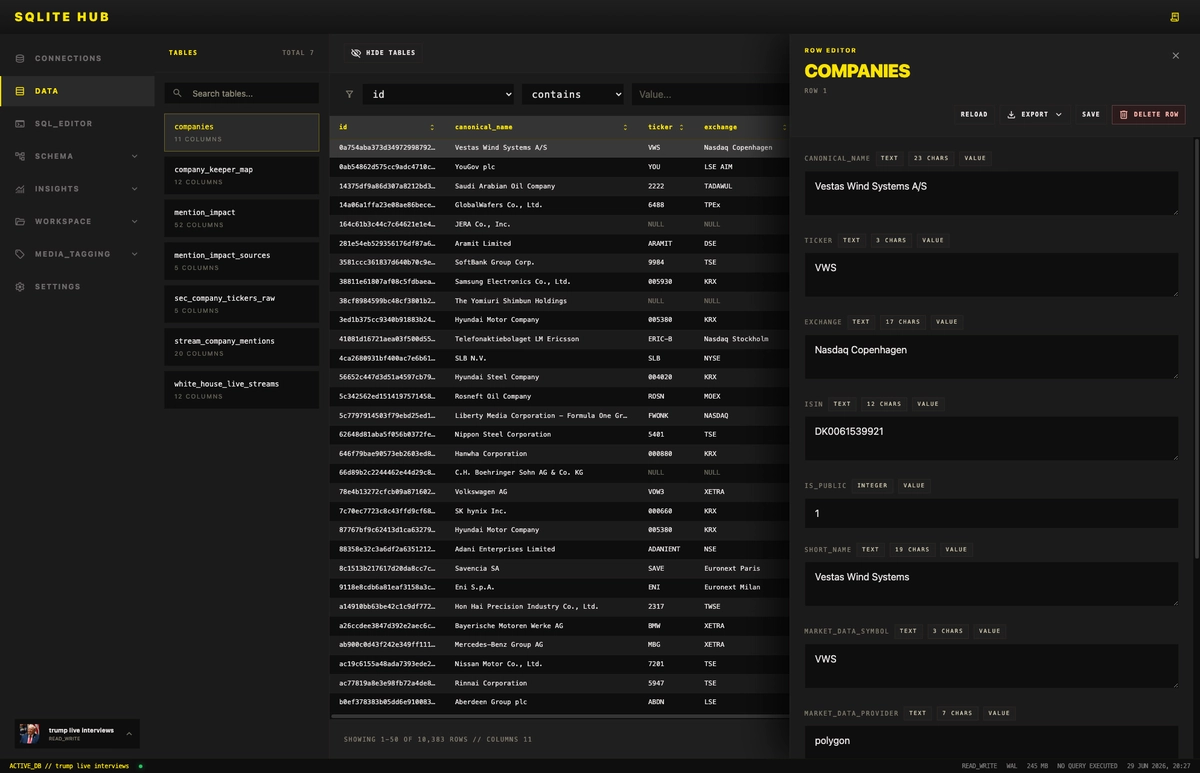
Task: Sort by the ticker column arrows
Action: (x=683, y=127)
